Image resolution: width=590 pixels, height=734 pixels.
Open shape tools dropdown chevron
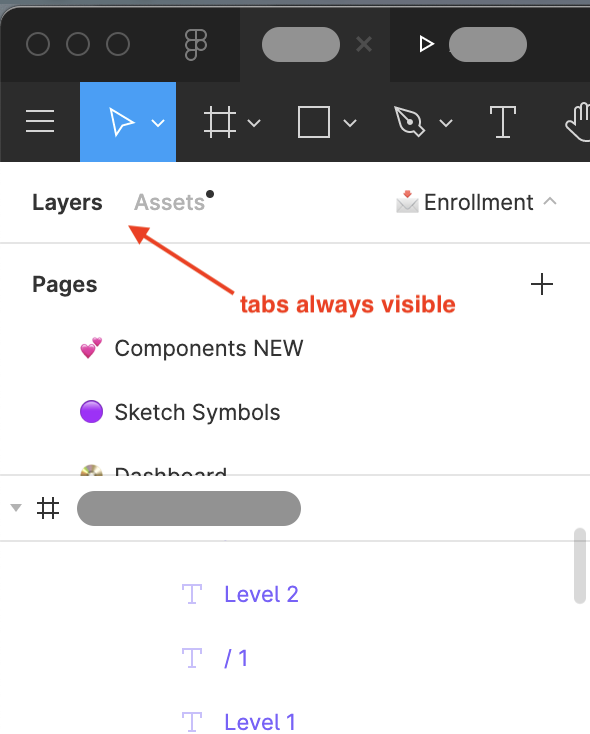pos(350,123)
